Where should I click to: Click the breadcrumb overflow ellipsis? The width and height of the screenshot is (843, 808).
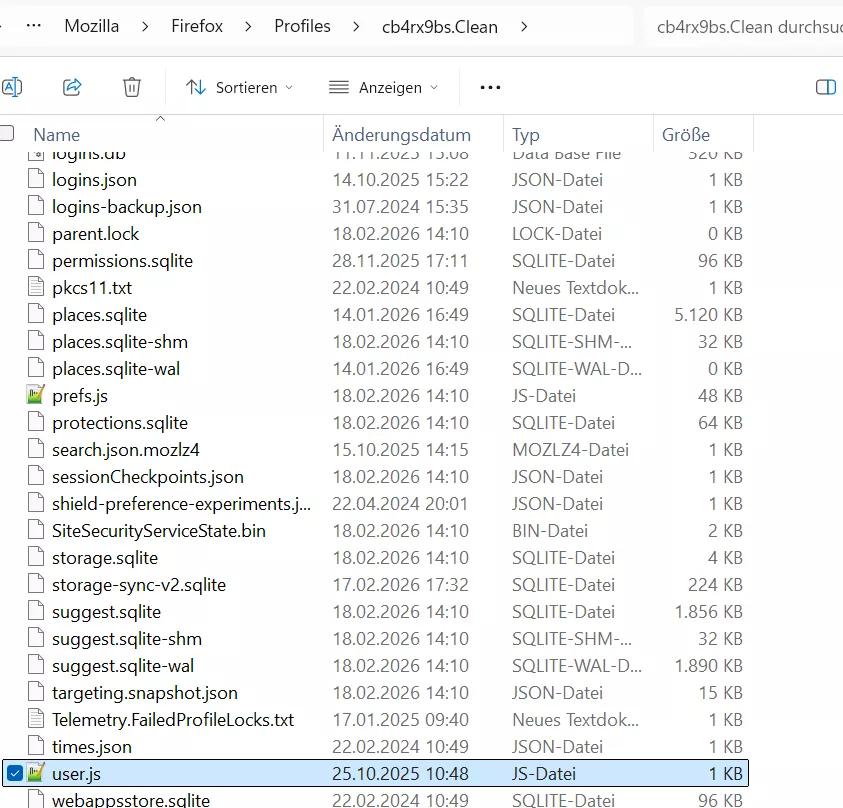(33, 25)
